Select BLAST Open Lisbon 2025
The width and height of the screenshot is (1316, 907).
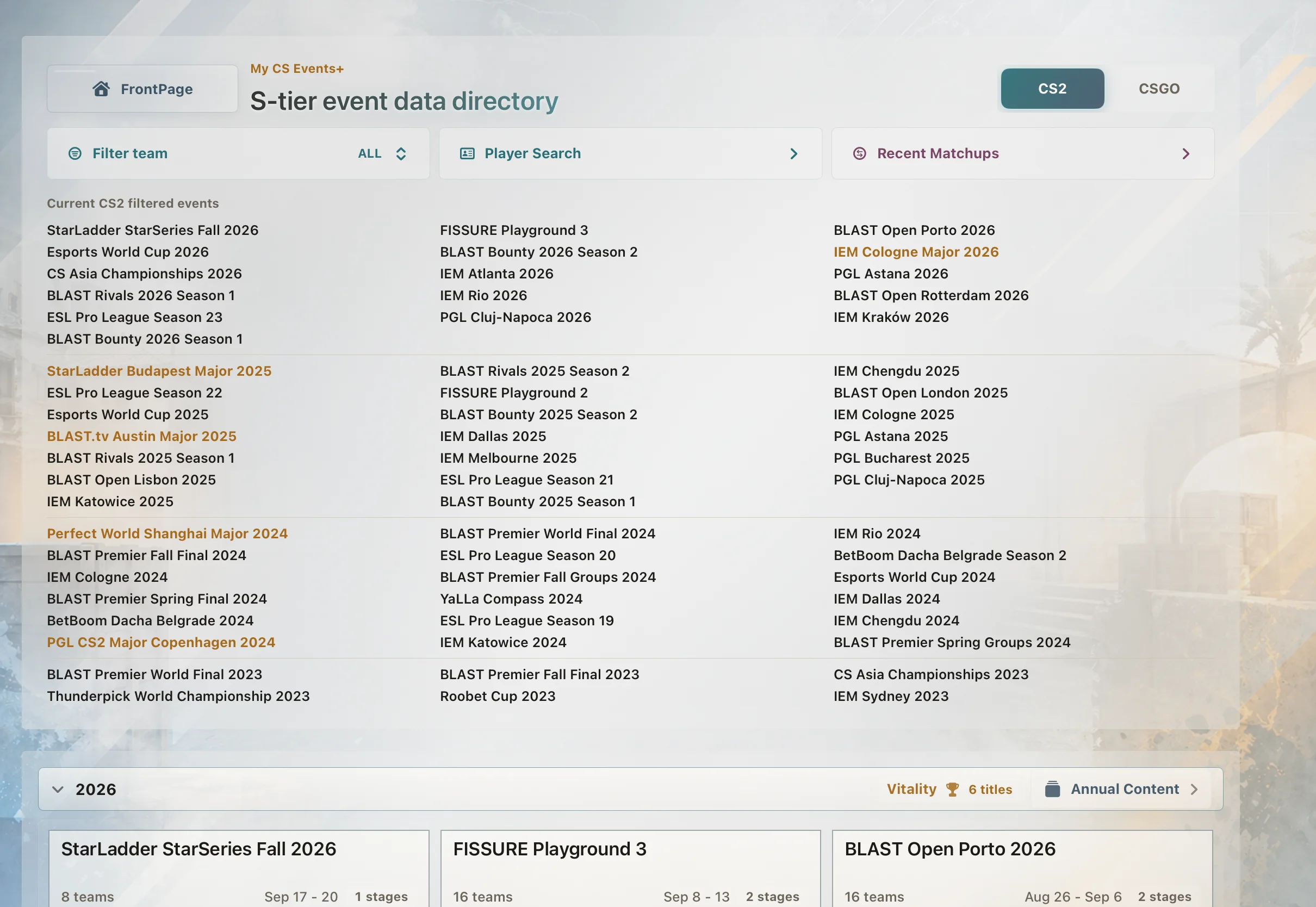coord(131,480)
